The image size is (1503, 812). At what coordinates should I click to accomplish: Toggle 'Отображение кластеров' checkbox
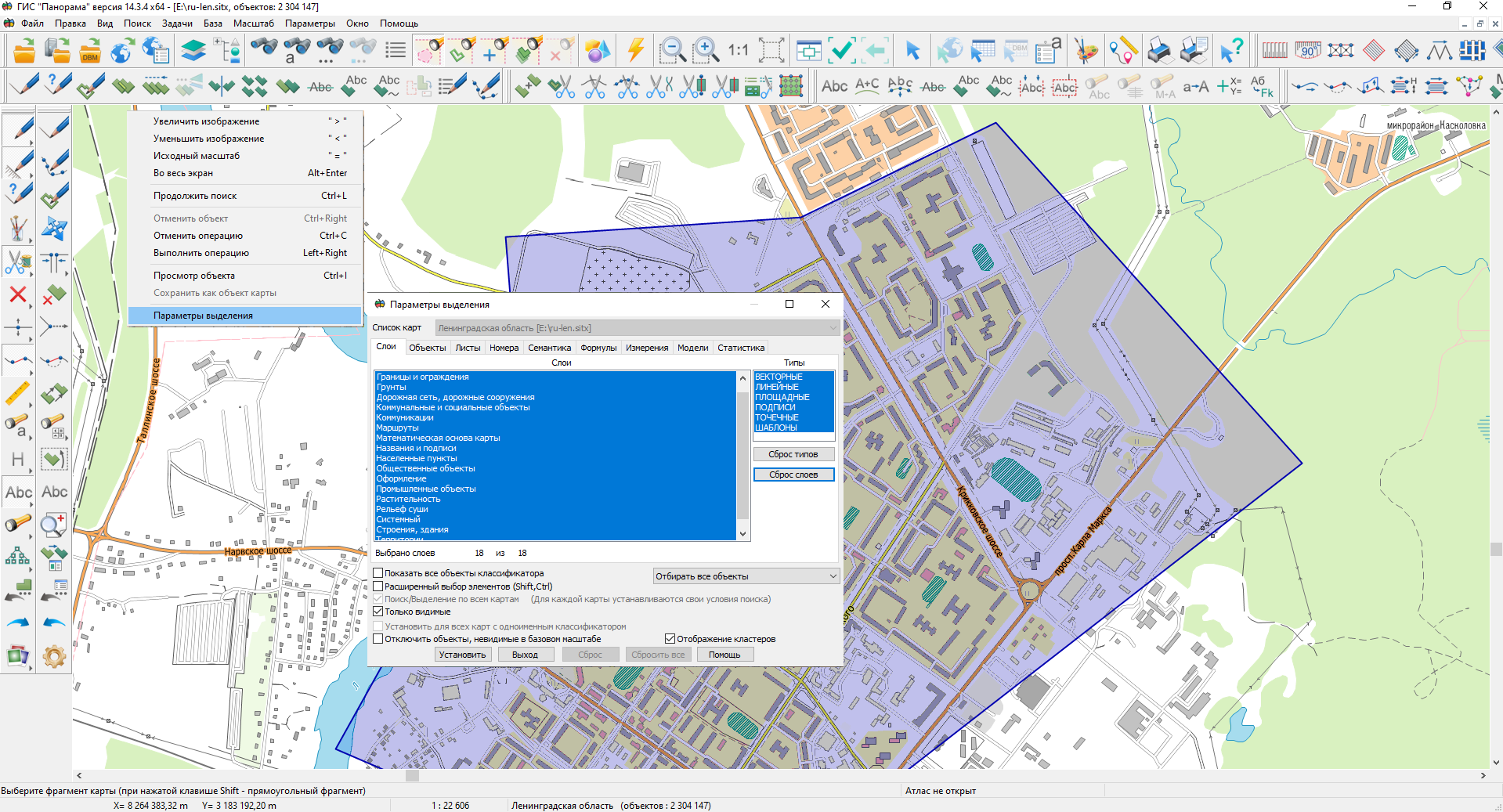point(670,639)
